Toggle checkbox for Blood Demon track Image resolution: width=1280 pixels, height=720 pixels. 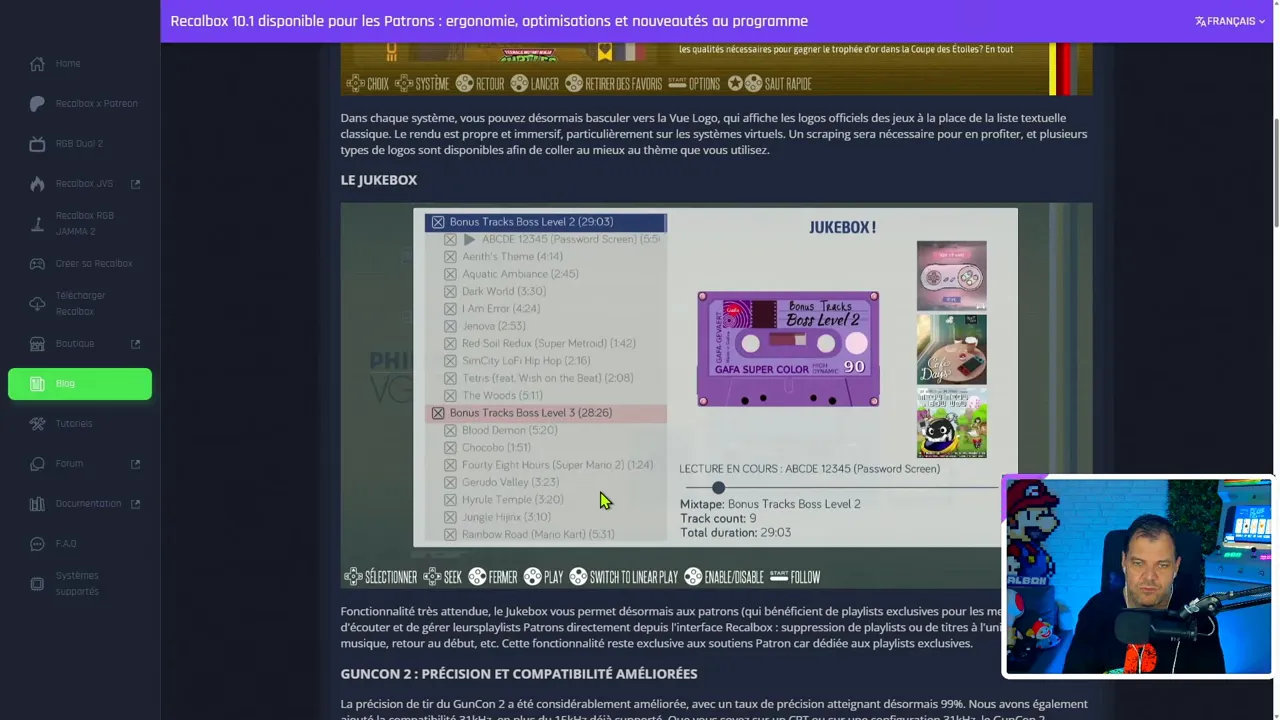tap(450, 430)
